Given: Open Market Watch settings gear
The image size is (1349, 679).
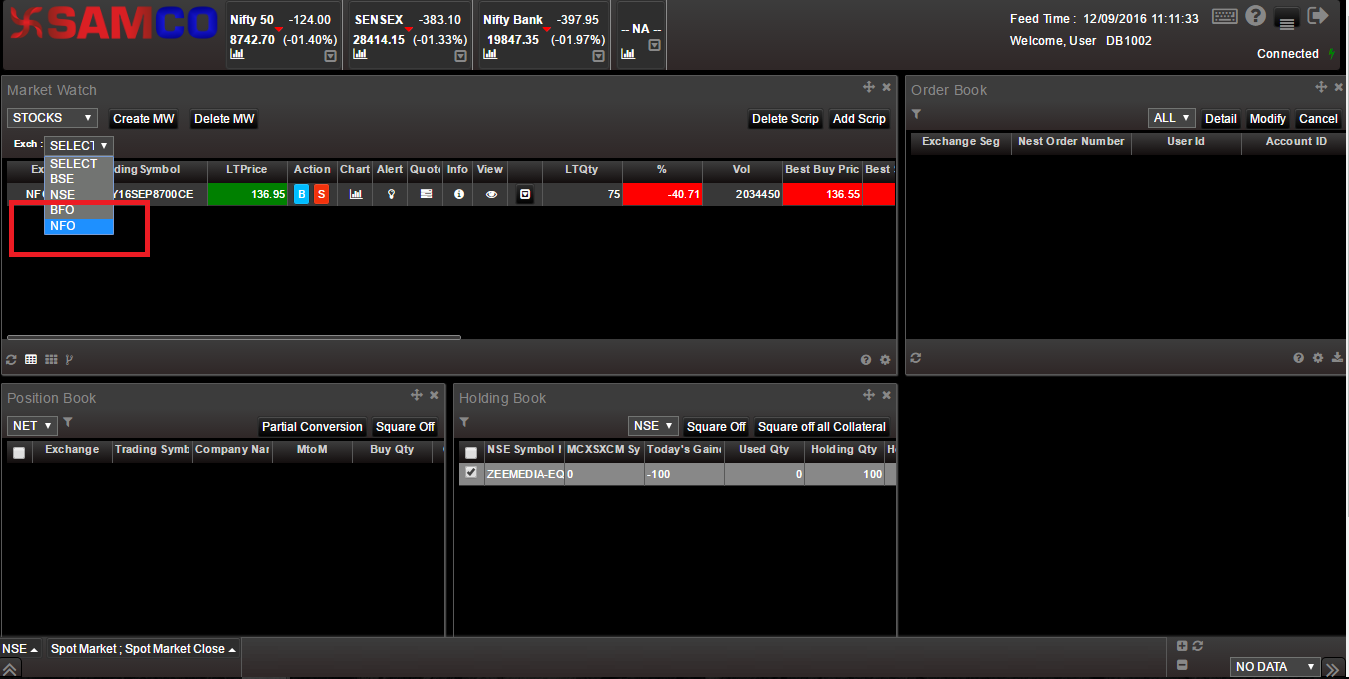Looking at the screenshot, I should point(885,360).
